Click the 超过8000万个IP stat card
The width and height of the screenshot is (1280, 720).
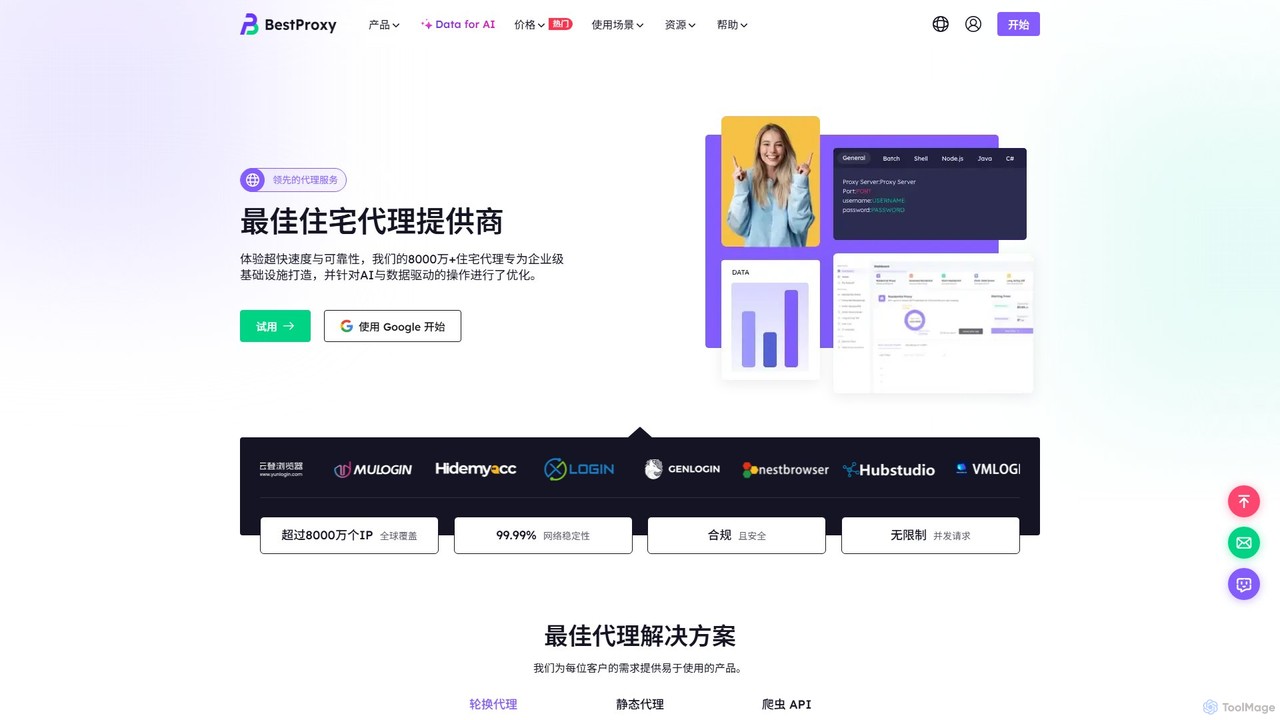(x=349, y=535)
